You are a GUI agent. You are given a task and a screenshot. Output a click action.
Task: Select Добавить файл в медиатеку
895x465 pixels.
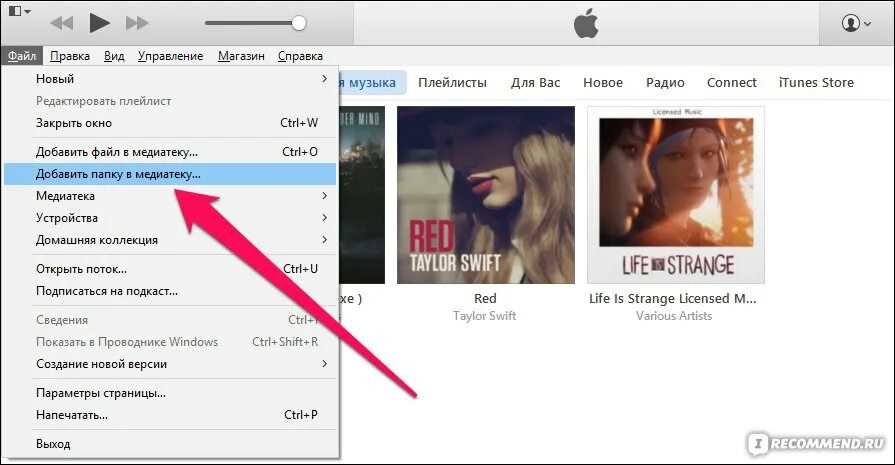click(170, 152)
